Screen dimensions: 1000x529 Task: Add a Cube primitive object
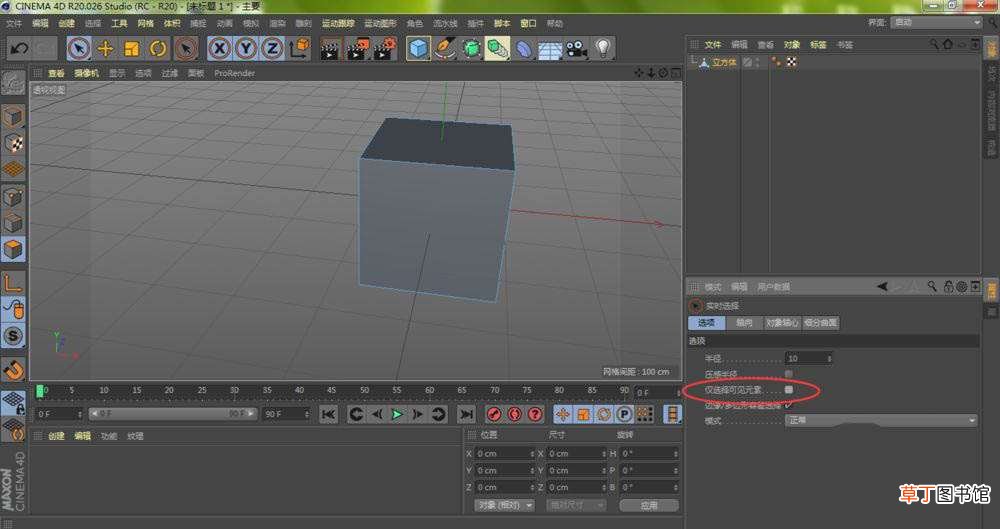(x=418, y=49)
